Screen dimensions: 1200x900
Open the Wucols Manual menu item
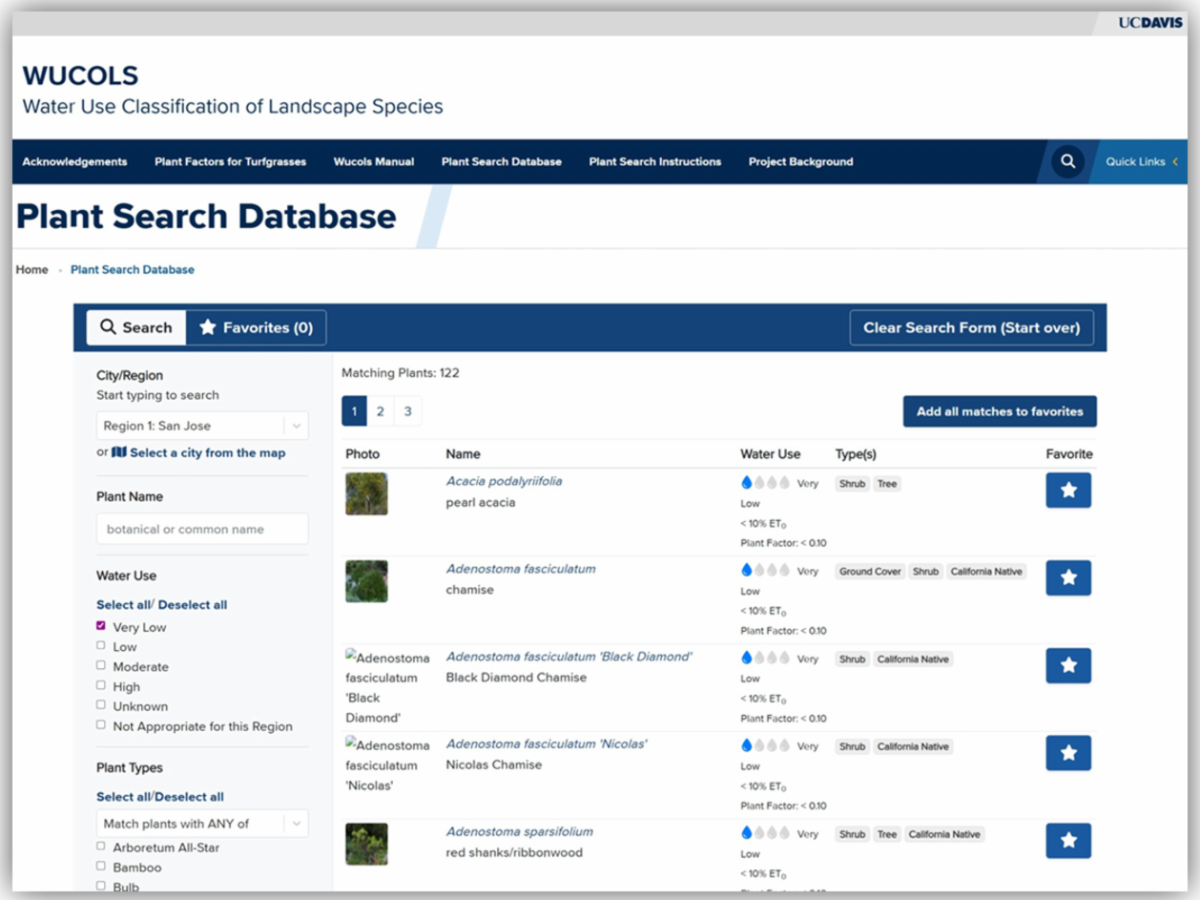pos(373,161)
